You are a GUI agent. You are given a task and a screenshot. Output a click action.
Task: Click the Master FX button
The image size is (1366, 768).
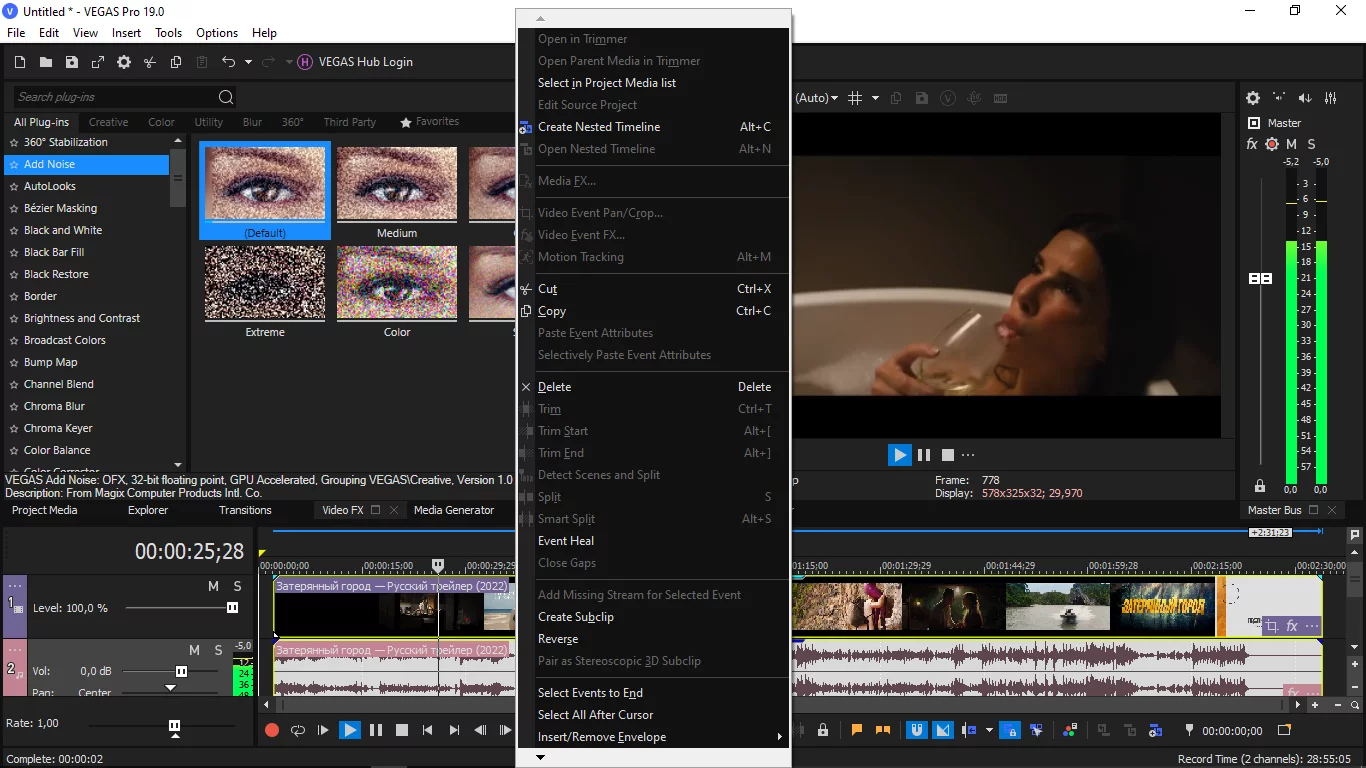[1252, 144]
